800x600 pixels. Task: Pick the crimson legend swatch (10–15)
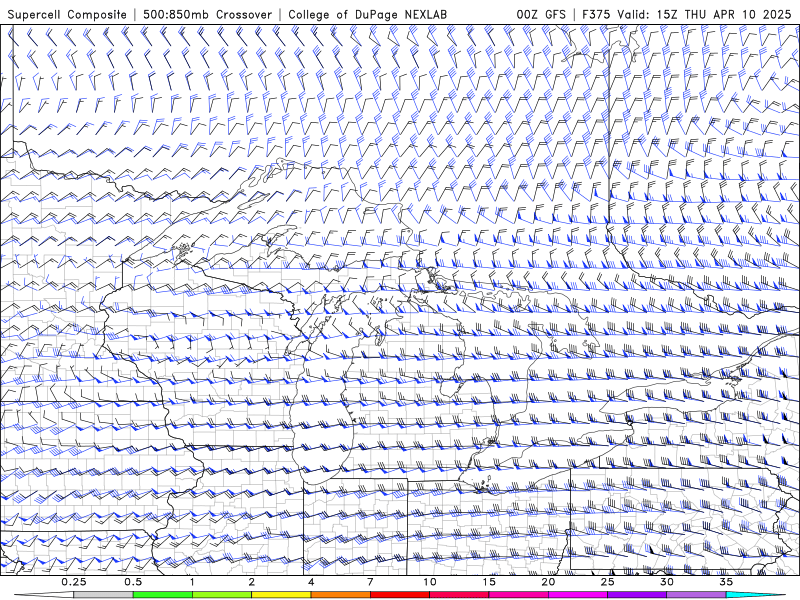point(459,595)
